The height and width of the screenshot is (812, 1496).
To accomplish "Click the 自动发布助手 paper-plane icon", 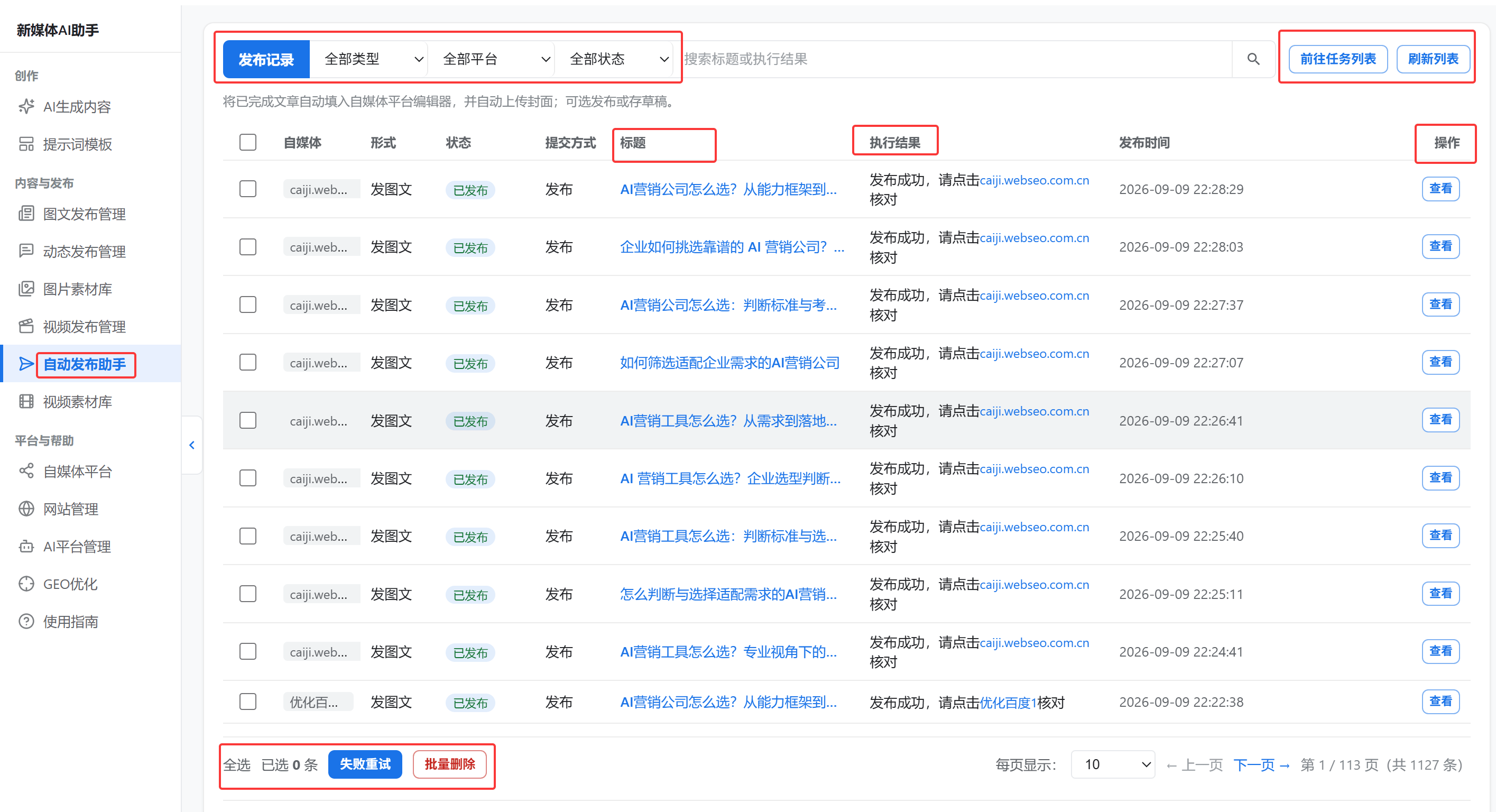I will (x=26, y=364).
